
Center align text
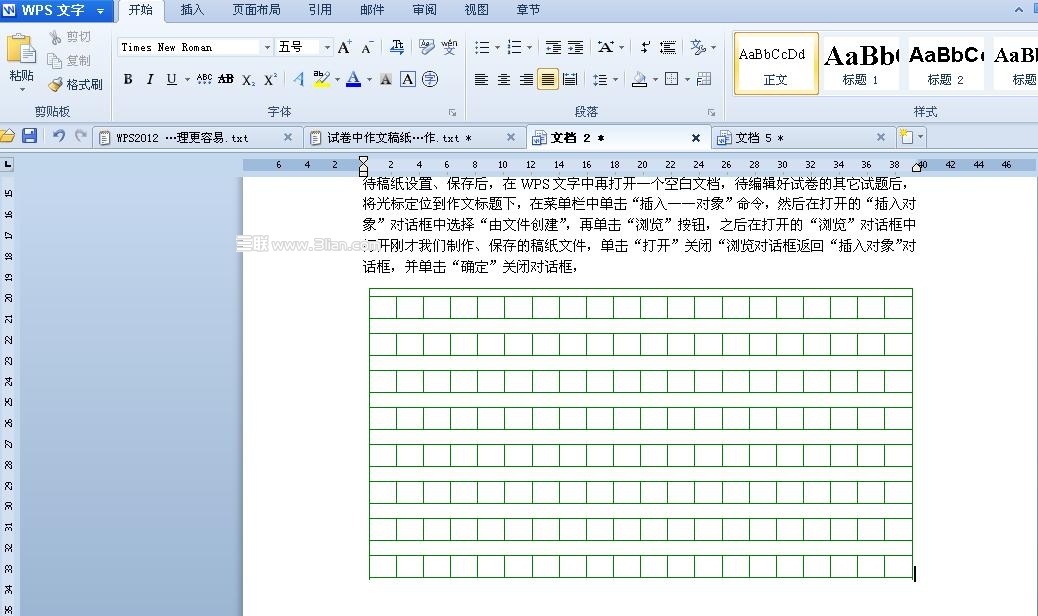coord(504,79)
